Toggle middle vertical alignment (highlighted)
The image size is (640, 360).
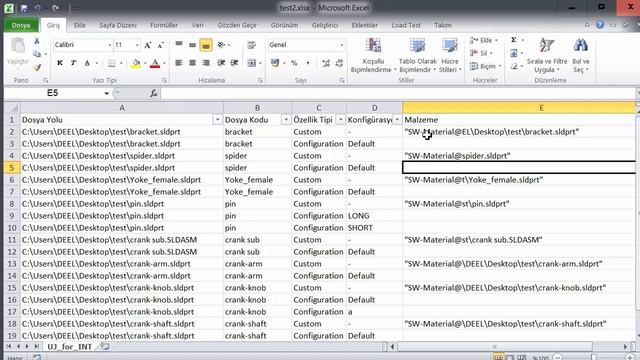(x=206, y=45)
